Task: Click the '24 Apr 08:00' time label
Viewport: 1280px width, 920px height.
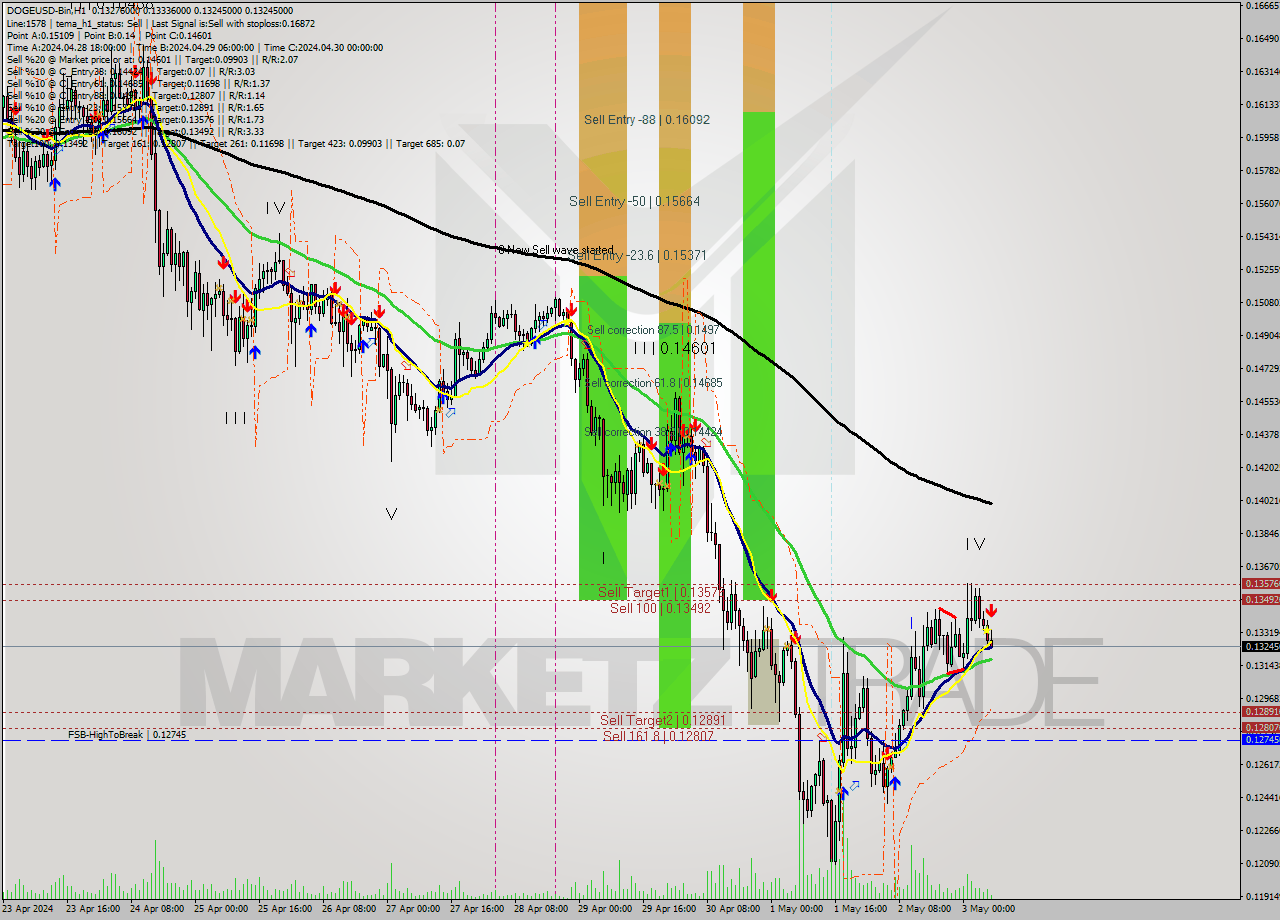Action: point(155,909)
